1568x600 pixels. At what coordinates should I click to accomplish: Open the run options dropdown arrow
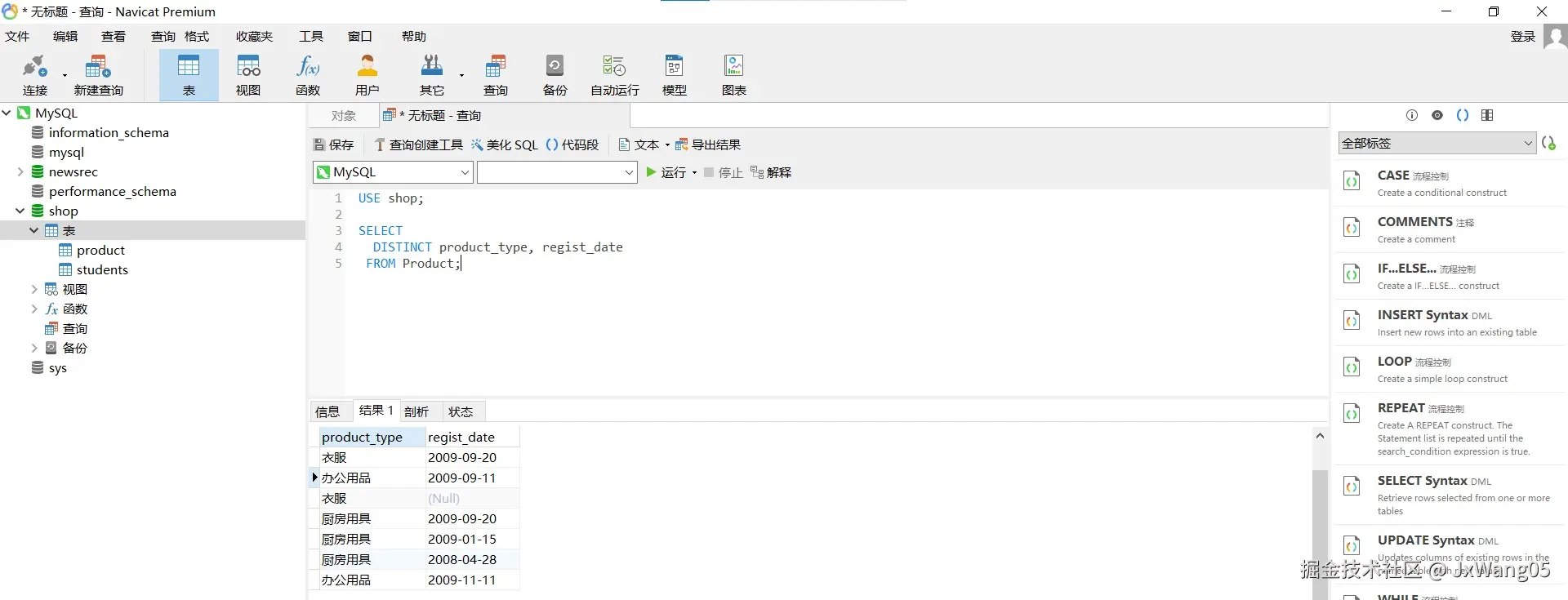694,173
